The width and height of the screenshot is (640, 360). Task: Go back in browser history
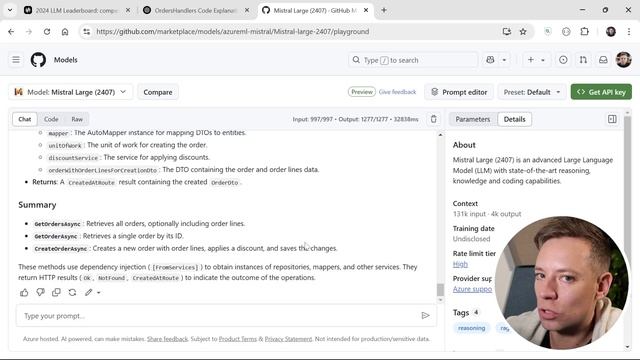[x=11, y=32]
